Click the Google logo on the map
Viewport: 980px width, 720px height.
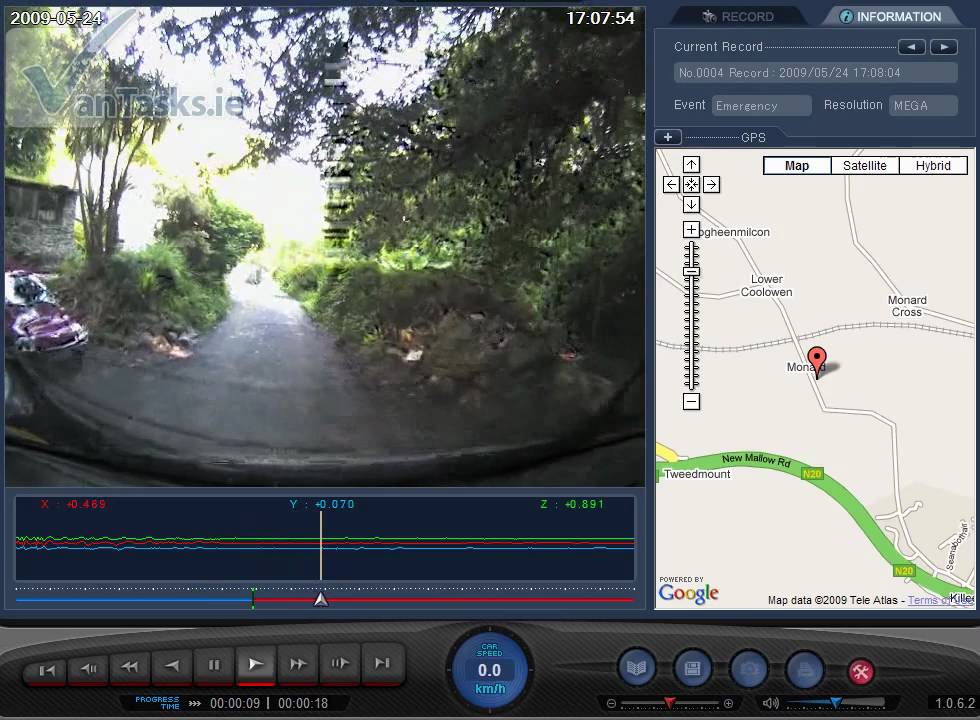tap(689, 592)
